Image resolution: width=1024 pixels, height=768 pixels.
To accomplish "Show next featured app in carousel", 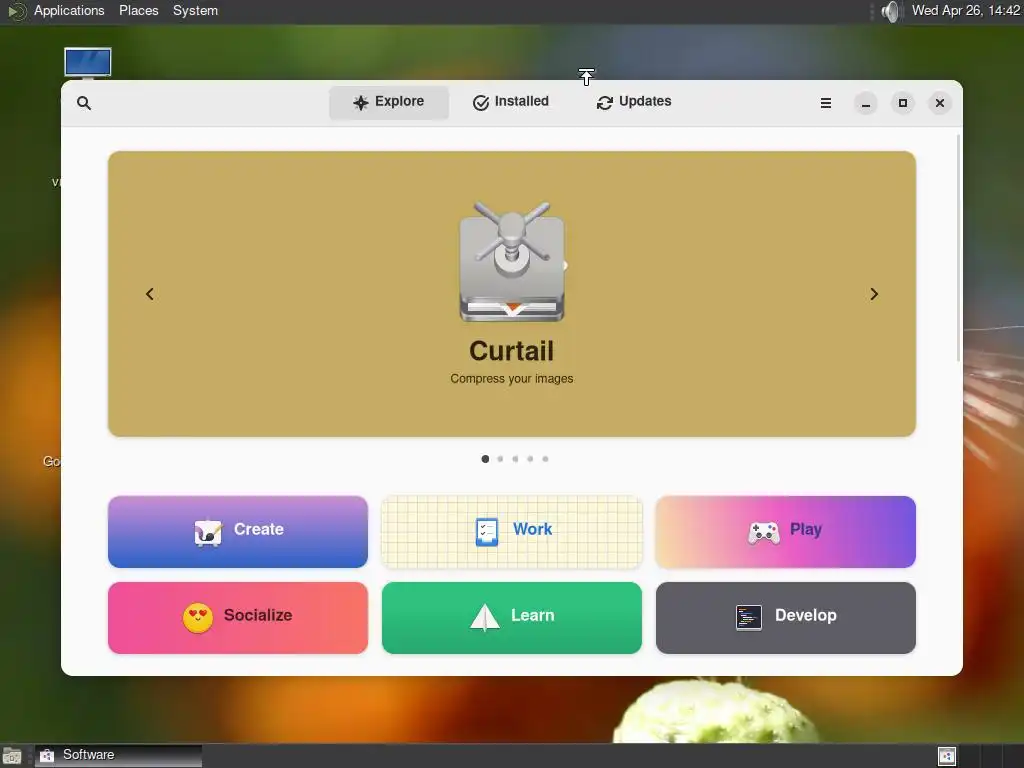I will [x=874, y=294].
